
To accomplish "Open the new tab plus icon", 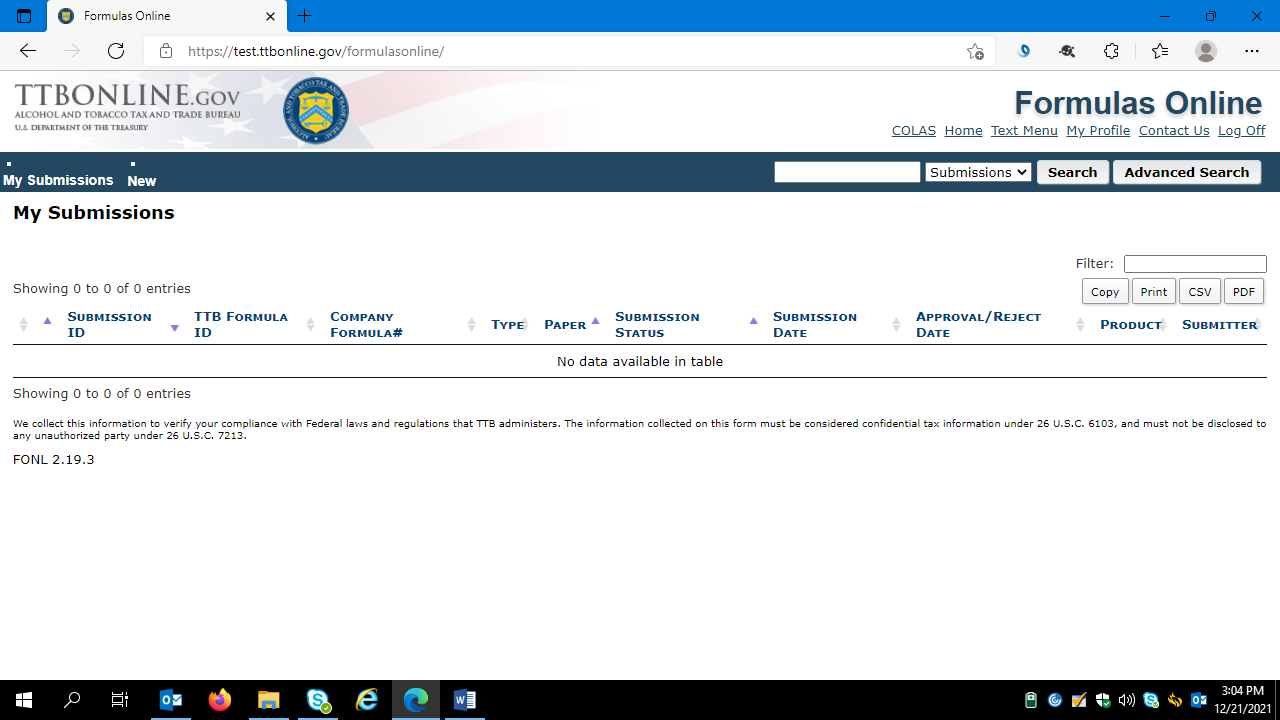I will tap(305, 16).
